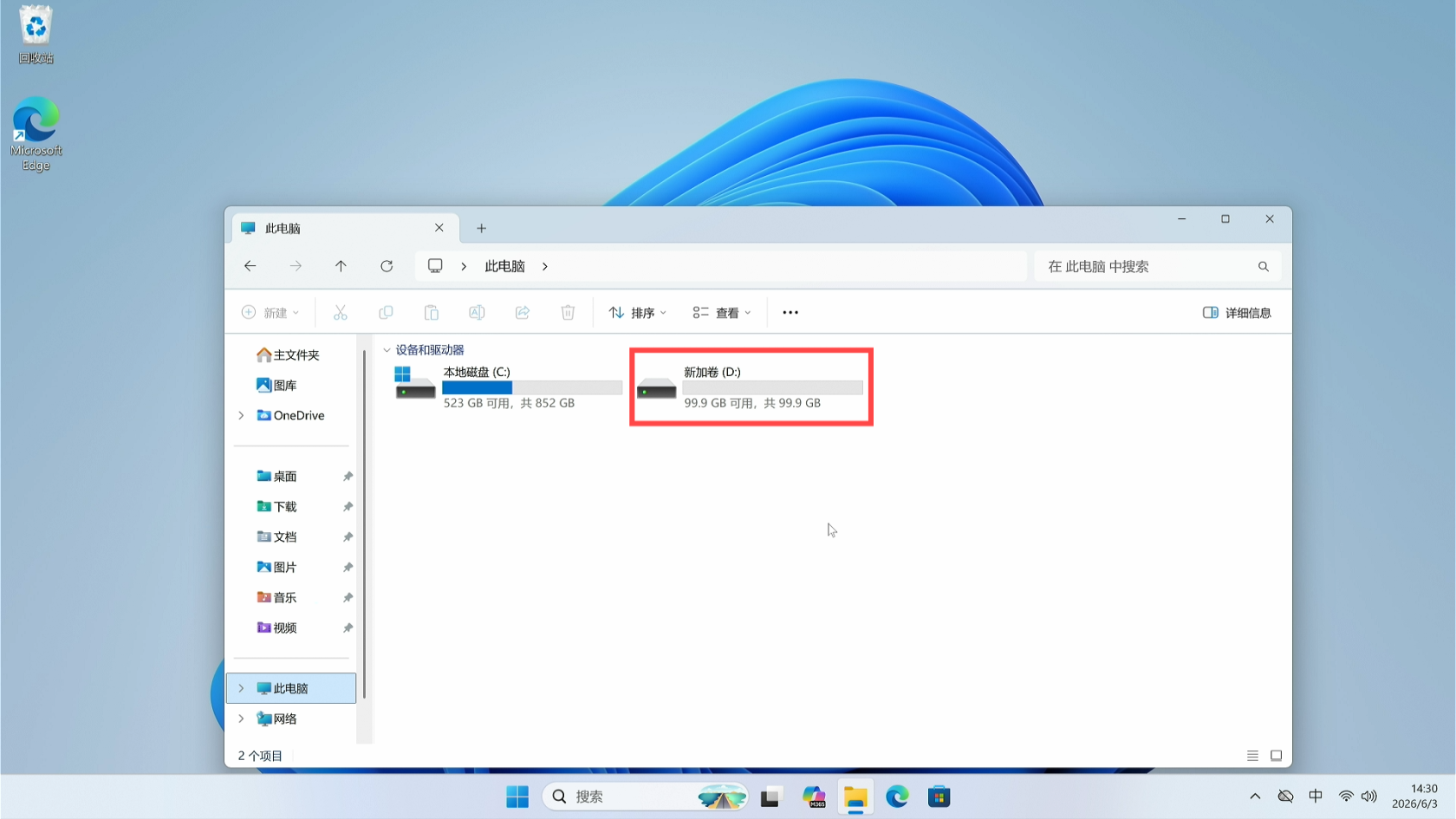The image size is (1456, 819).
Task: Collapse the 设备和驱动器 group
Action: coord(387,350)
